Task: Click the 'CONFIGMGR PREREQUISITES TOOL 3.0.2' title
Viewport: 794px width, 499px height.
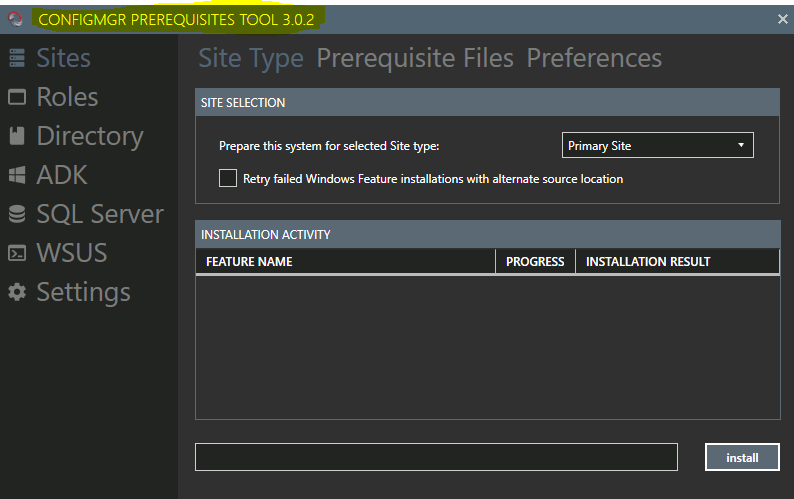Action: coord(176,20)
